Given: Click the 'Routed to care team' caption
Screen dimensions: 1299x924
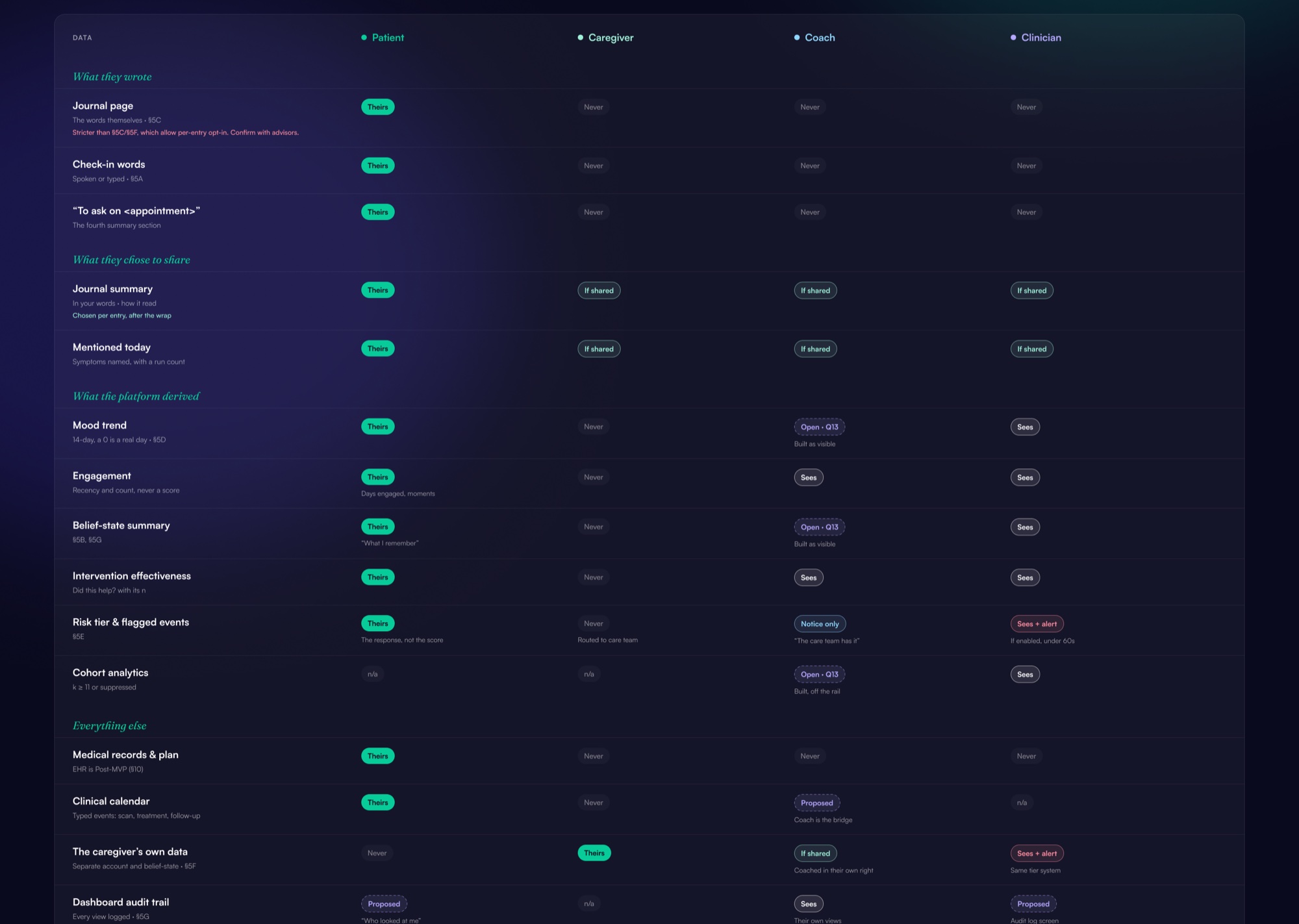Looking at the screenshot, I should pos(607,640).
